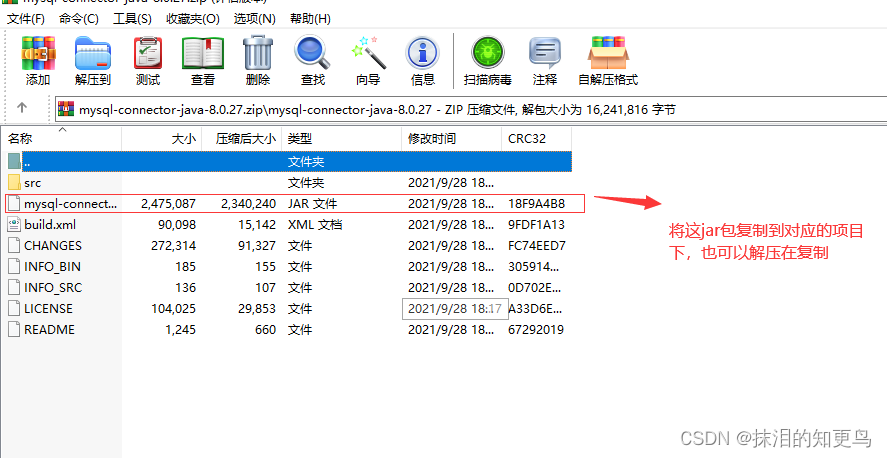Sort by Size (大小) column header
Screen dimensions: 887x458
point(161,139)
